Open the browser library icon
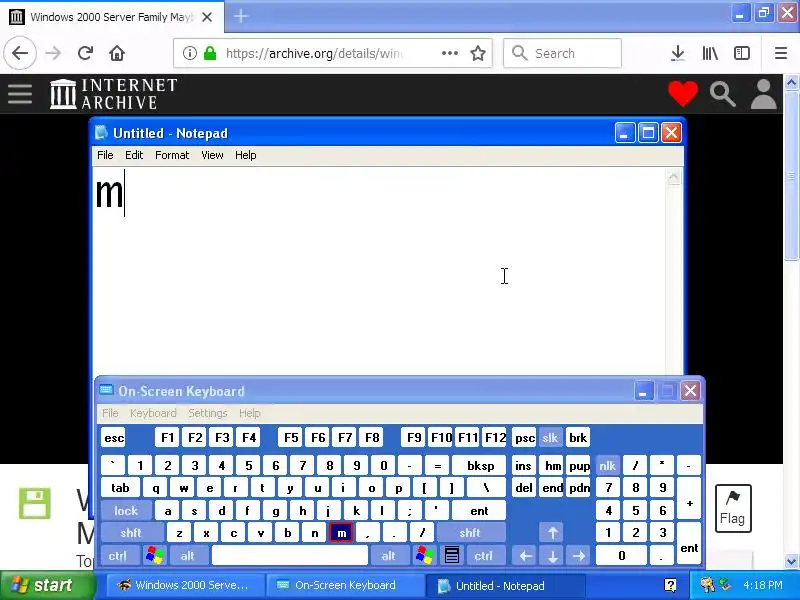The image size is (800, 600). 710,53
